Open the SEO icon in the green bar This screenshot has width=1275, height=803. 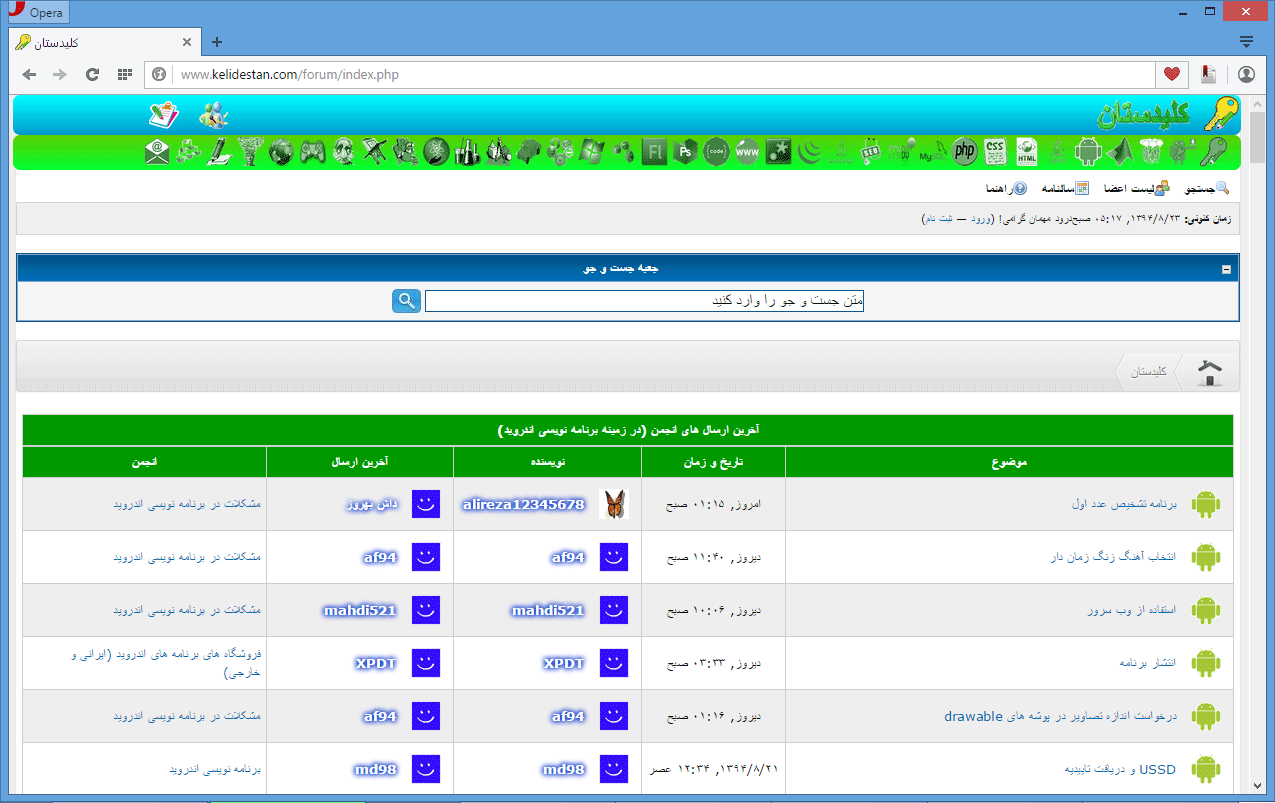tap(871, 151)
